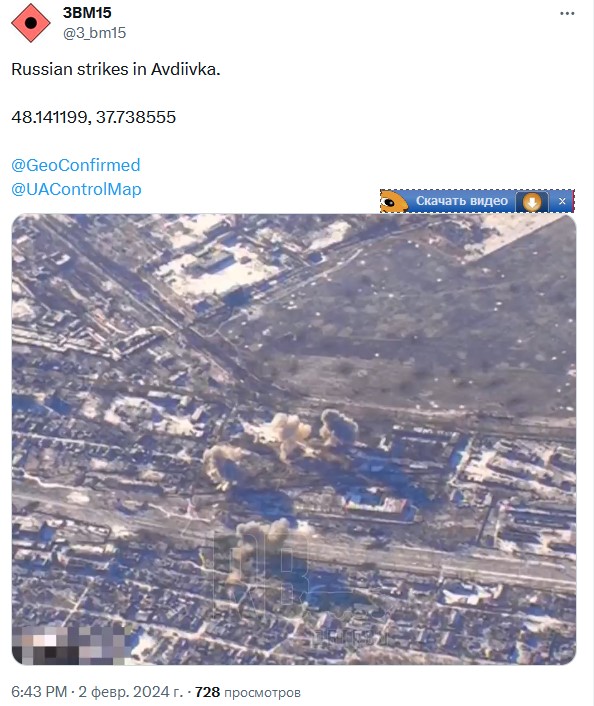Open the 3BM15 display name
Screen dimensions: 594x706
(x=87, y=13)
